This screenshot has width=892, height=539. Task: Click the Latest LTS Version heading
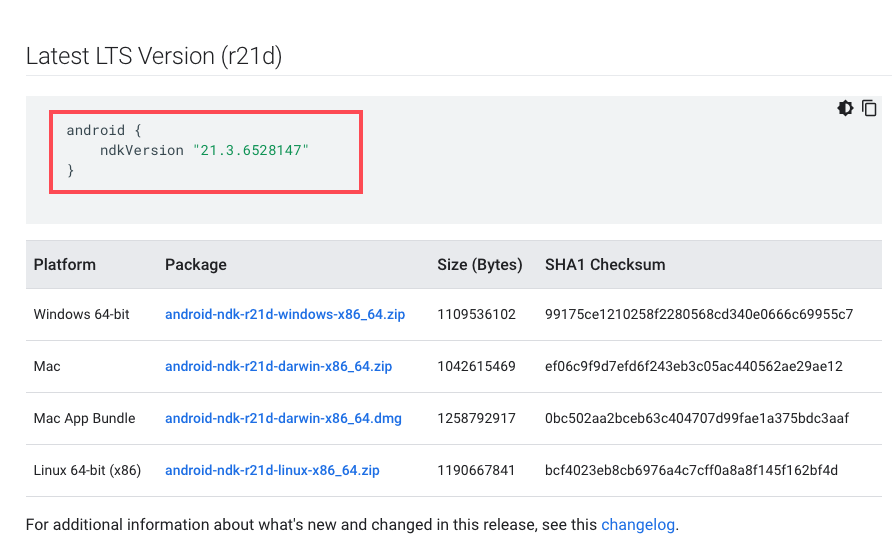pyautogui.click(x=154, y=56)
